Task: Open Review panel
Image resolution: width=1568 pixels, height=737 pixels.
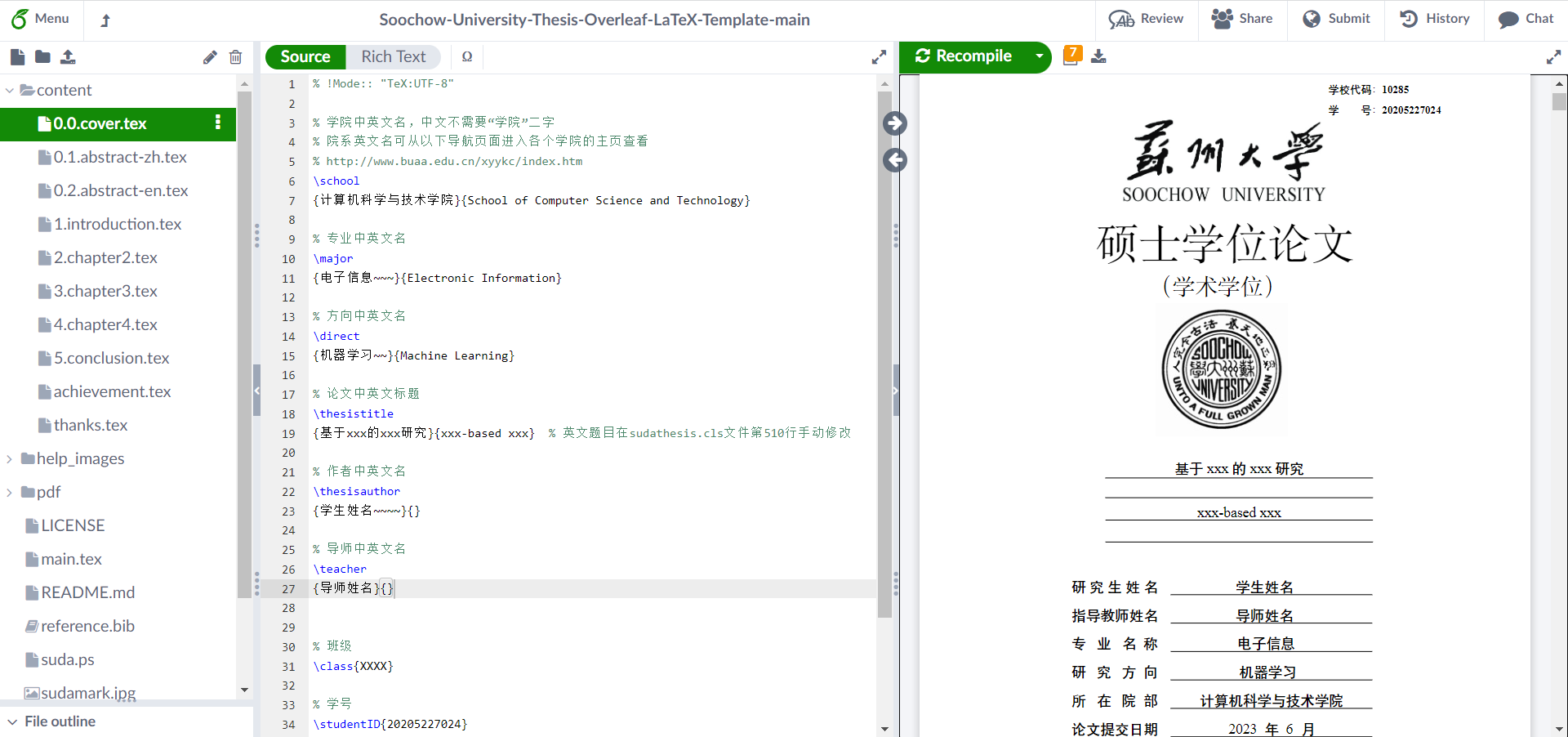Action: click(x=1146, y=19)
